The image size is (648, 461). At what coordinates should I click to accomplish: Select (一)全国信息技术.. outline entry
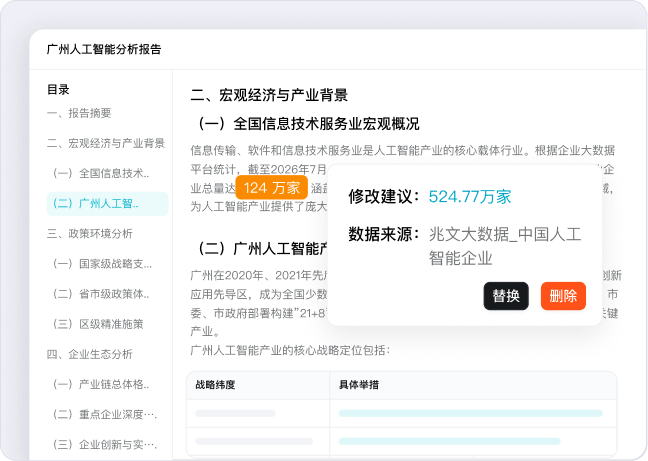coord(101,173)
